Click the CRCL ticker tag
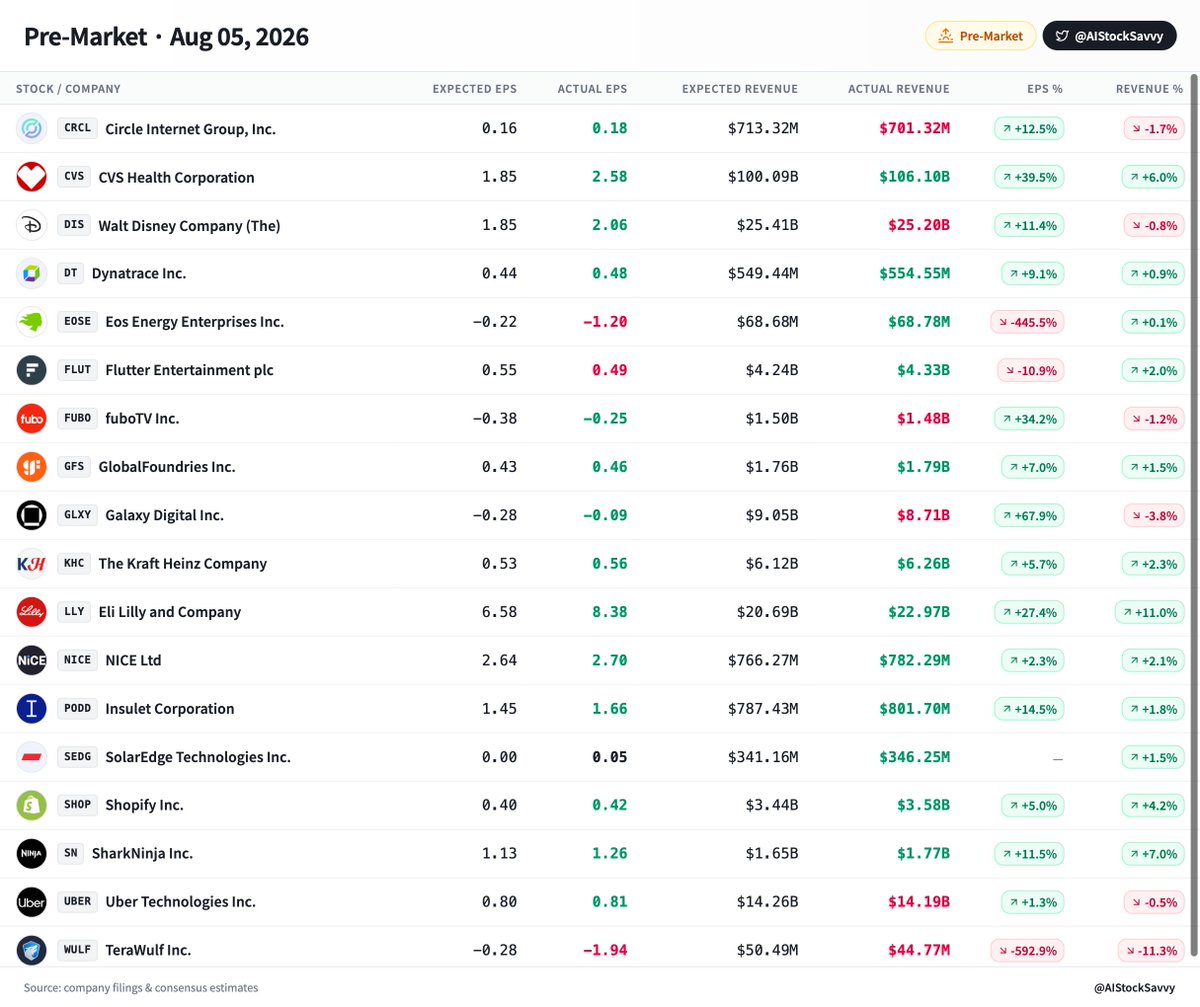The height and width of the screenshot is (1007, 1200). (77, 129)
